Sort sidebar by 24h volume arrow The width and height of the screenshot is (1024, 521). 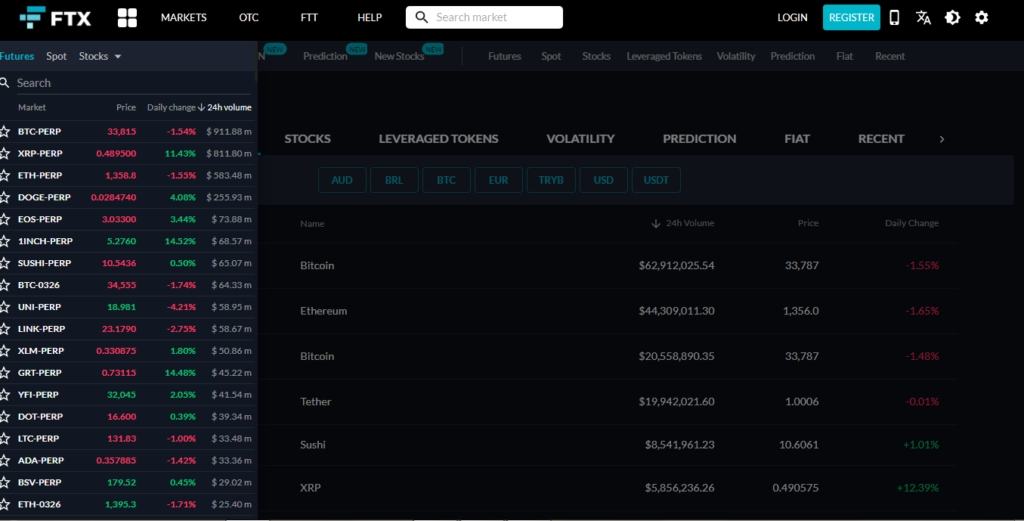pos(201,107)
